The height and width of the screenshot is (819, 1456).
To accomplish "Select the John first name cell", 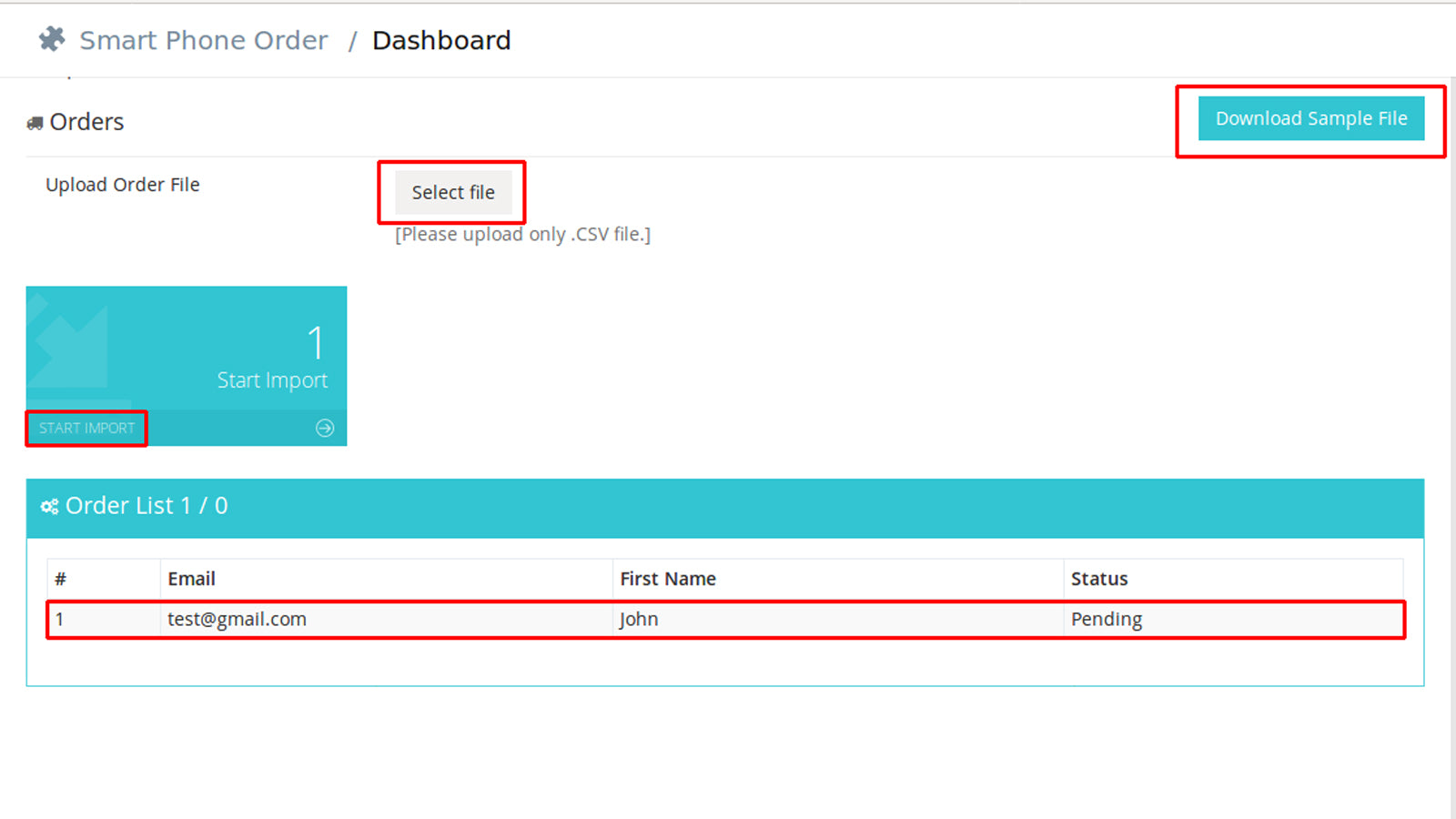I will [x=838, y=620].
